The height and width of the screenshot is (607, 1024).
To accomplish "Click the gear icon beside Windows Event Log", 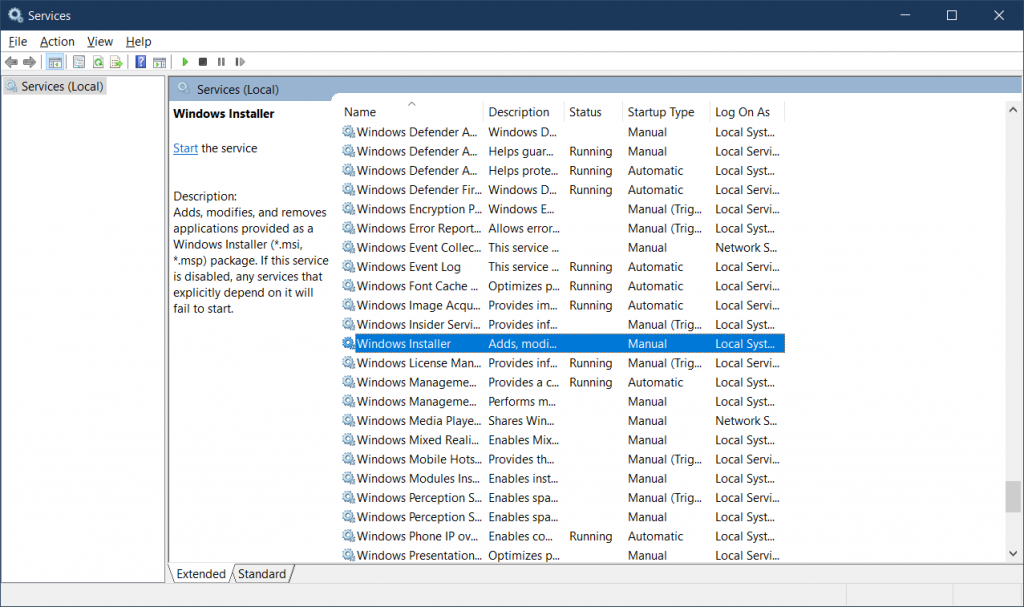I will click(x=349, y=267).
